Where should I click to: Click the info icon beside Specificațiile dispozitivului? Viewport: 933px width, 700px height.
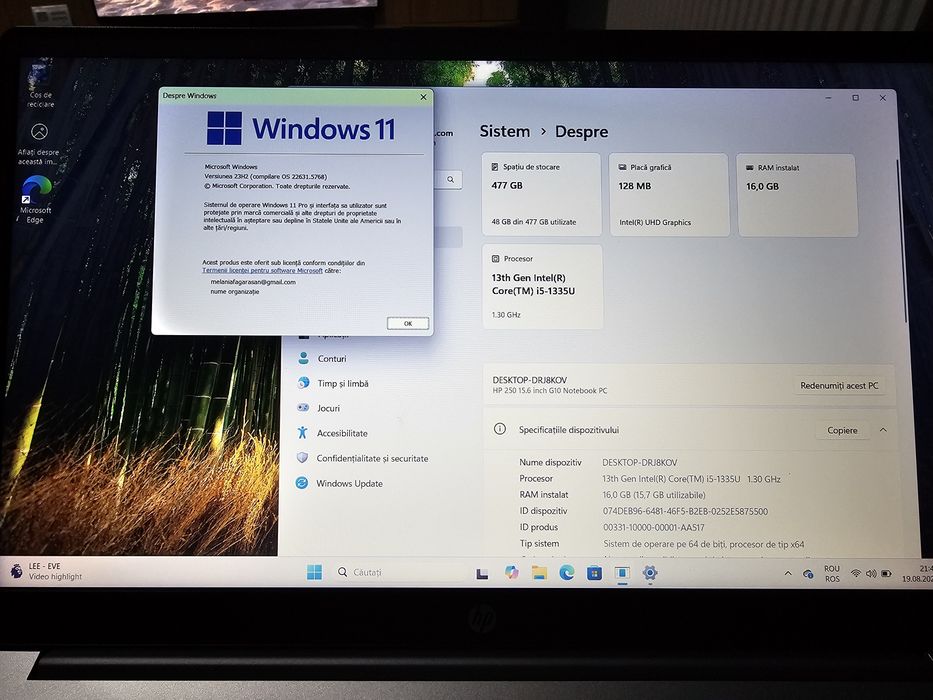[x=500, y=429]
